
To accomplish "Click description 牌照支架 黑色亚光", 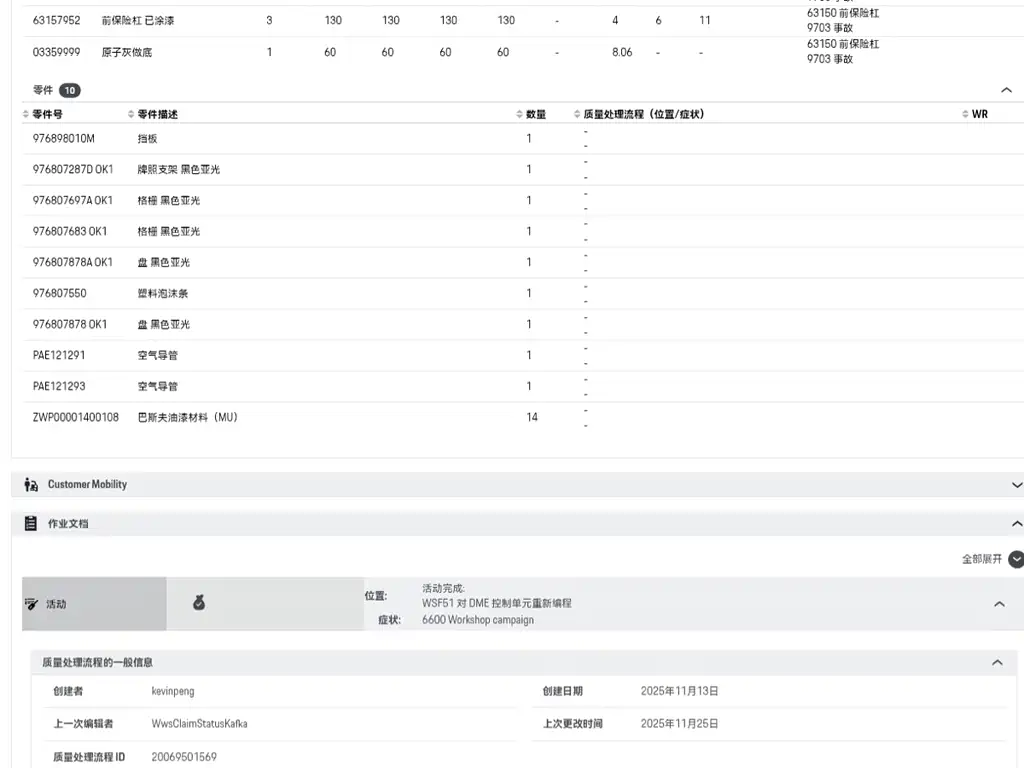I will [x=178, y=169].
